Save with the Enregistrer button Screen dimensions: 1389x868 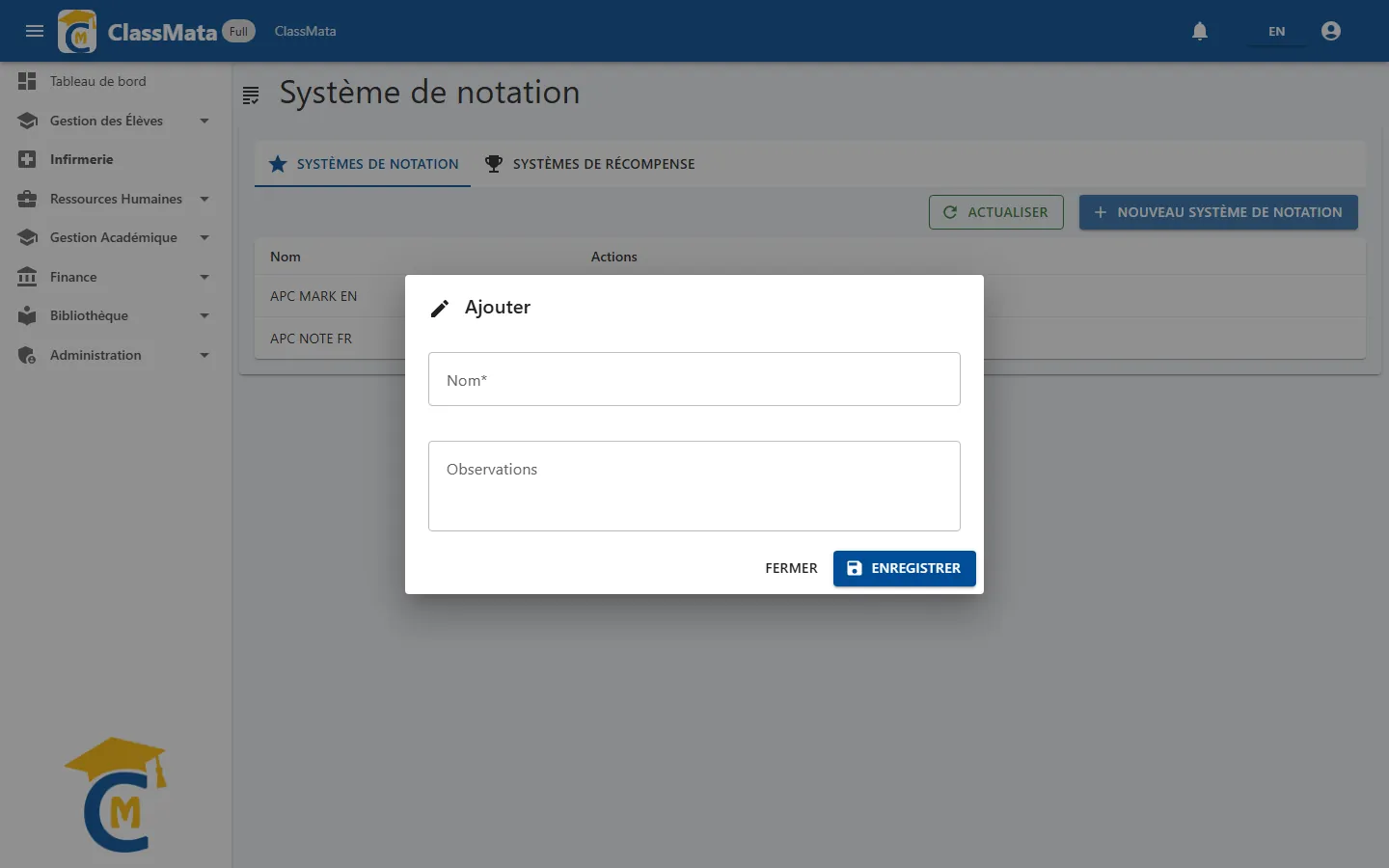(905, 568)
